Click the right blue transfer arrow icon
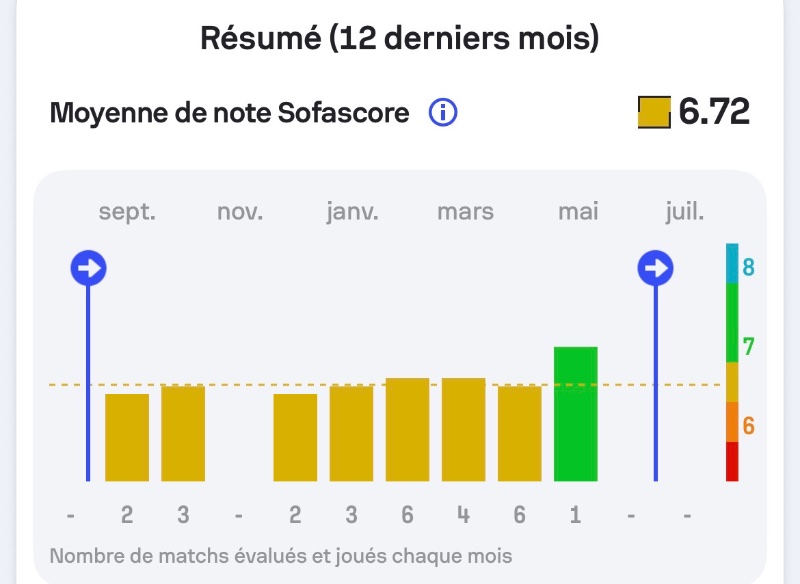The image size is (800, 584). (x=656, y=268)
